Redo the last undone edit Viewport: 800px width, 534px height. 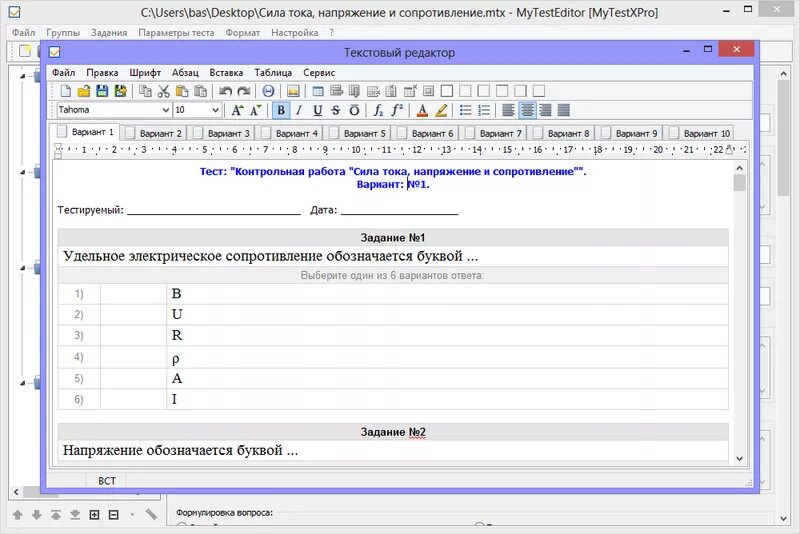(244, 91)
